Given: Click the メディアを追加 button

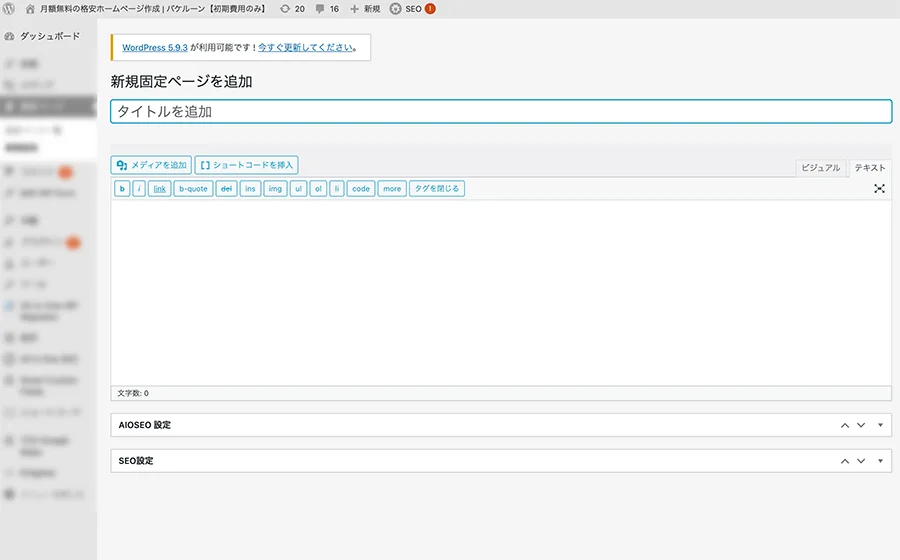Looking at the screenshot, I should pyautogui.click(x=151, y=165).
